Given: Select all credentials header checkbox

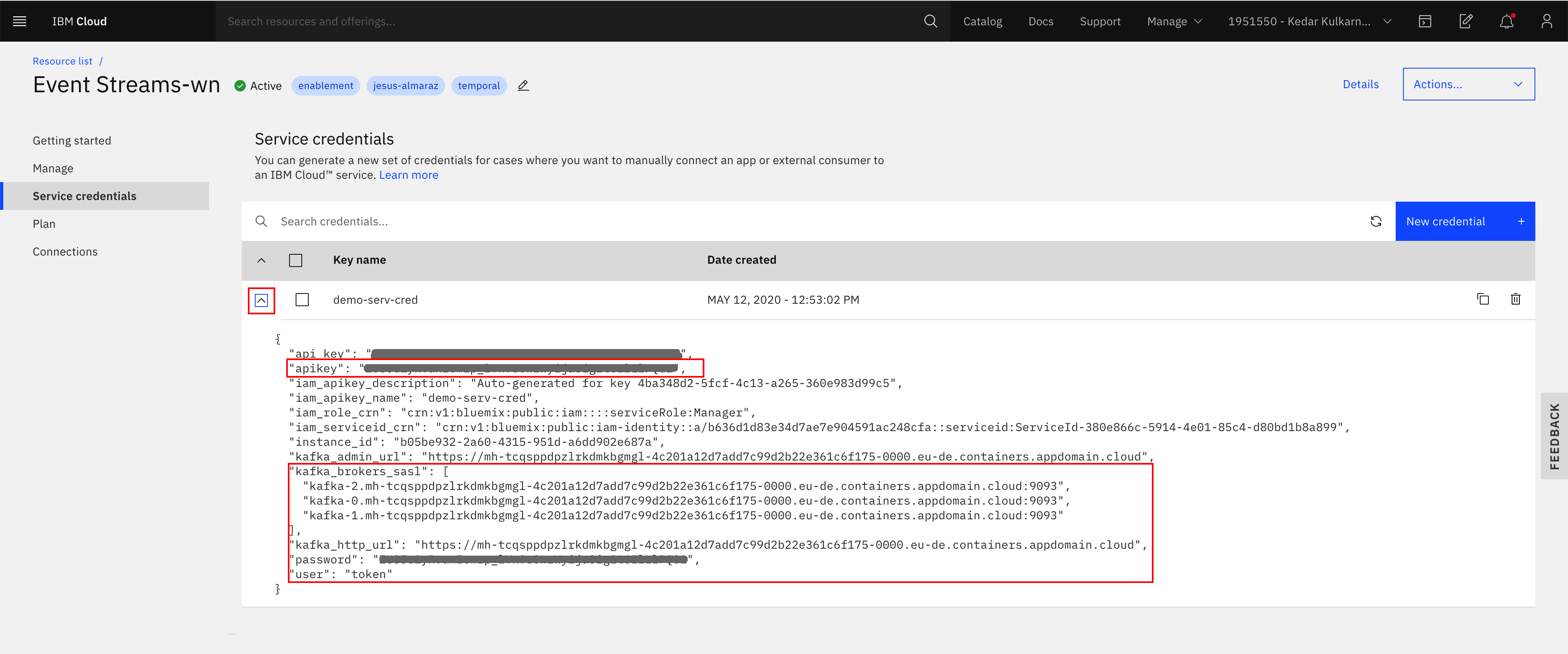Looking at the screenshot, I should (x=296, y=260).
